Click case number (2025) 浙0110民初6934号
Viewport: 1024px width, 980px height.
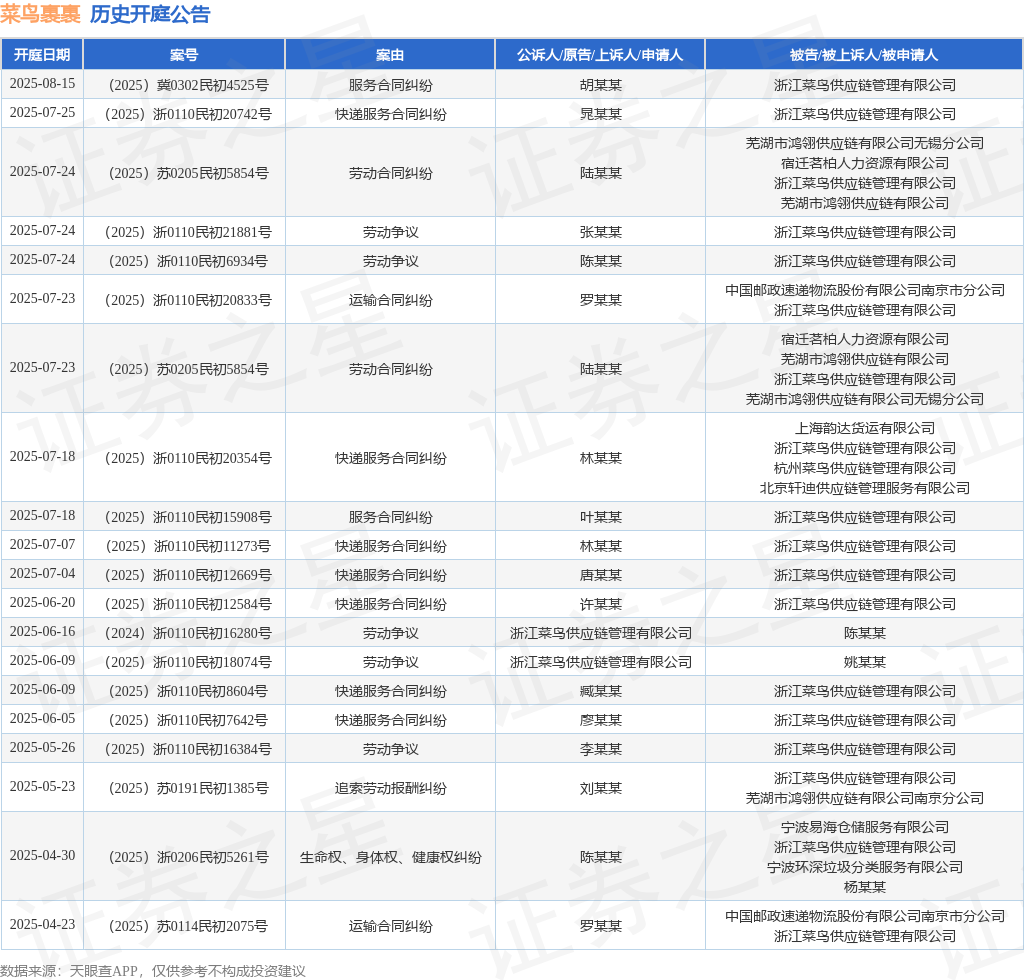[x=188, y=261]
